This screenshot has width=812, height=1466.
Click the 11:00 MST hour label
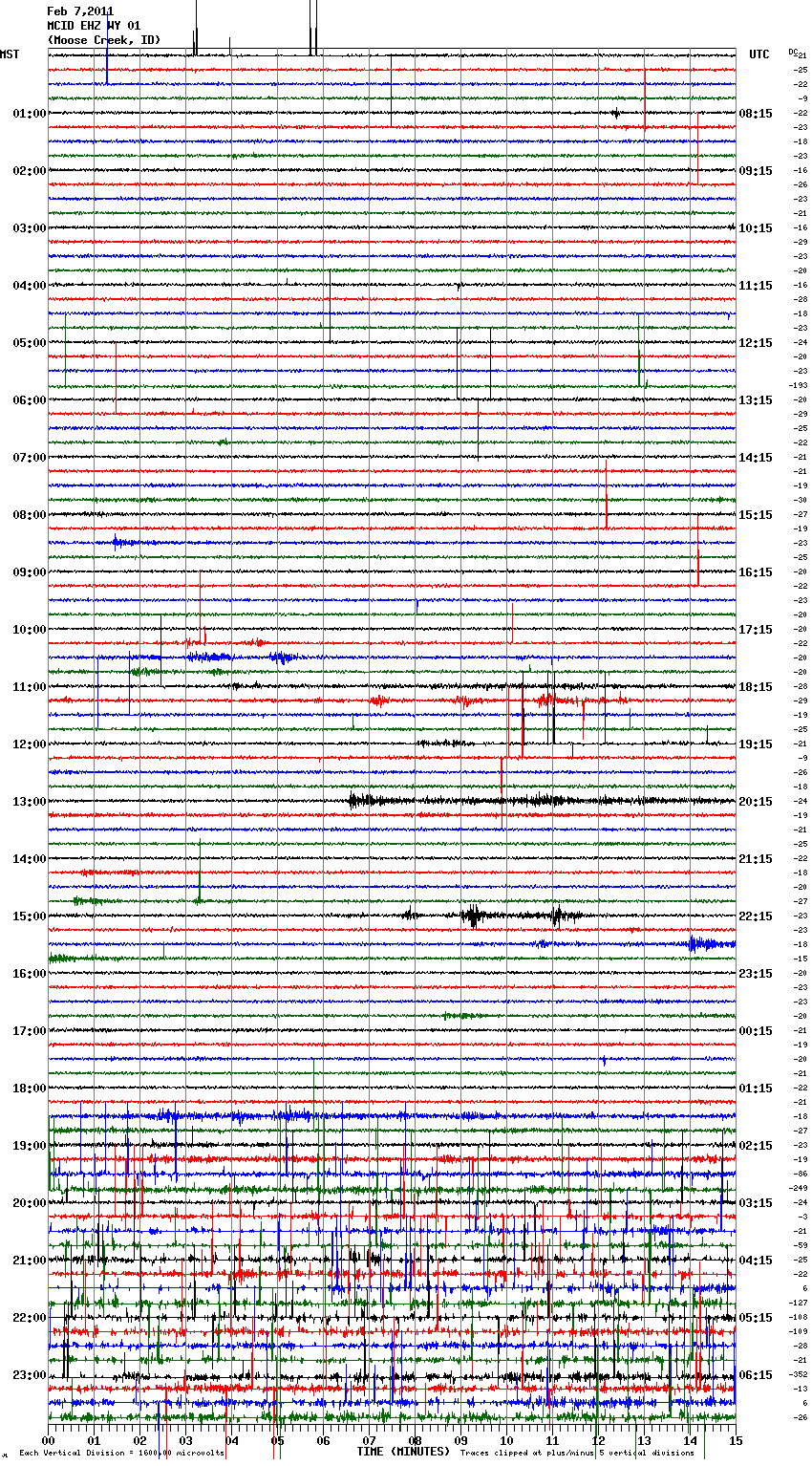pos(30,687)
